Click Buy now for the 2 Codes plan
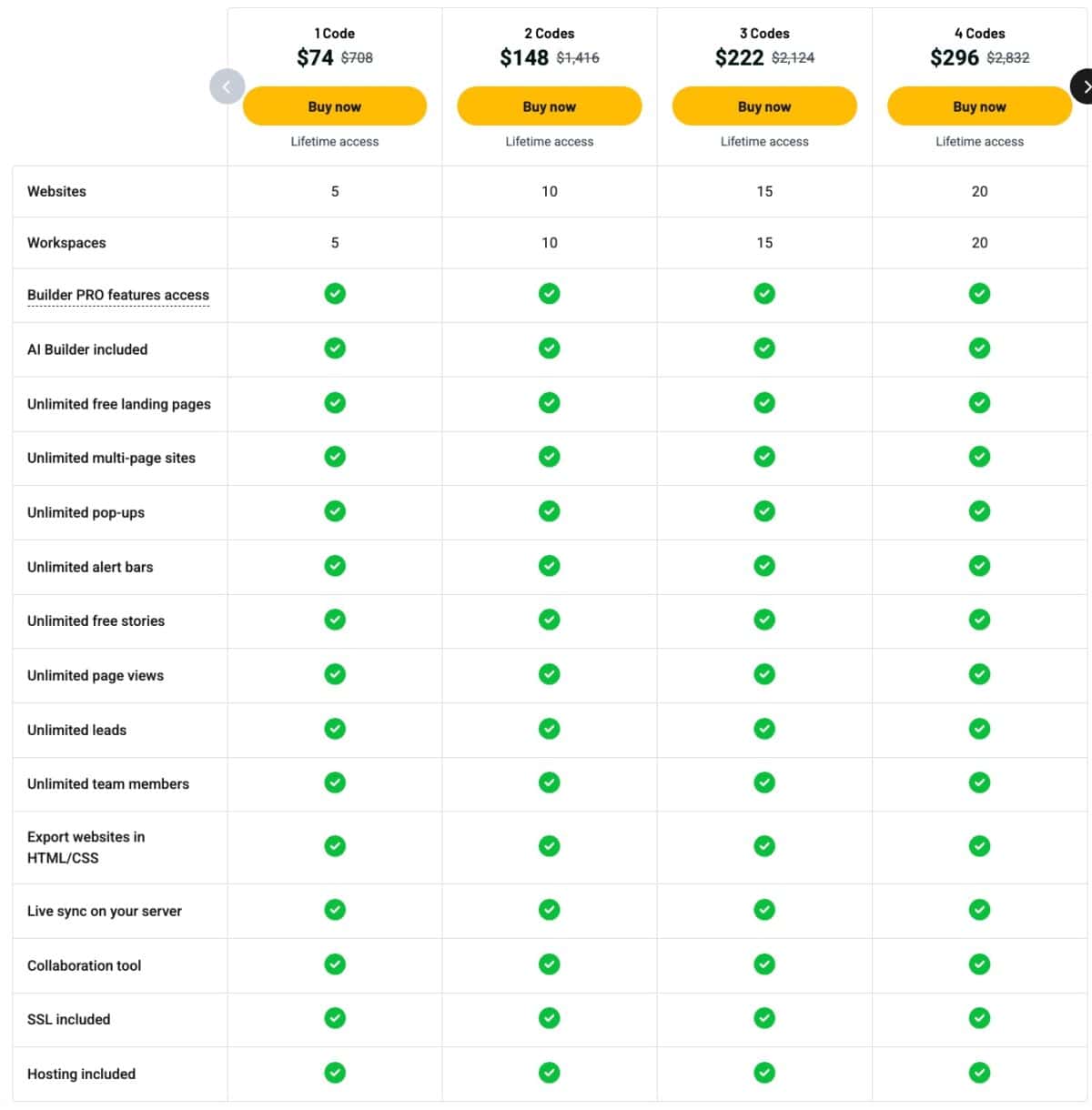This screenshot has width=1092, height=1110. tap(550, 106)
